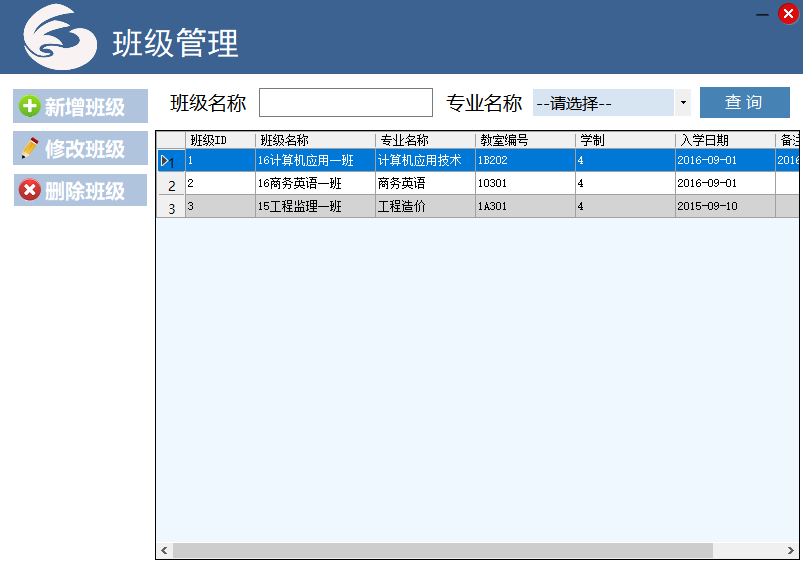Click cell 16商务英语一班
This screenshot has width=803, height=563.
pyautogui.click(x=315, y=183)
